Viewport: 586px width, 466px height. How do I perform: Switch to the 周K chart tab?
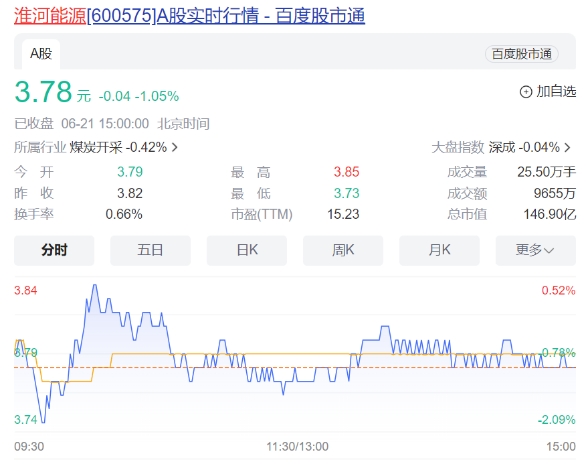[x=343, y=250]
